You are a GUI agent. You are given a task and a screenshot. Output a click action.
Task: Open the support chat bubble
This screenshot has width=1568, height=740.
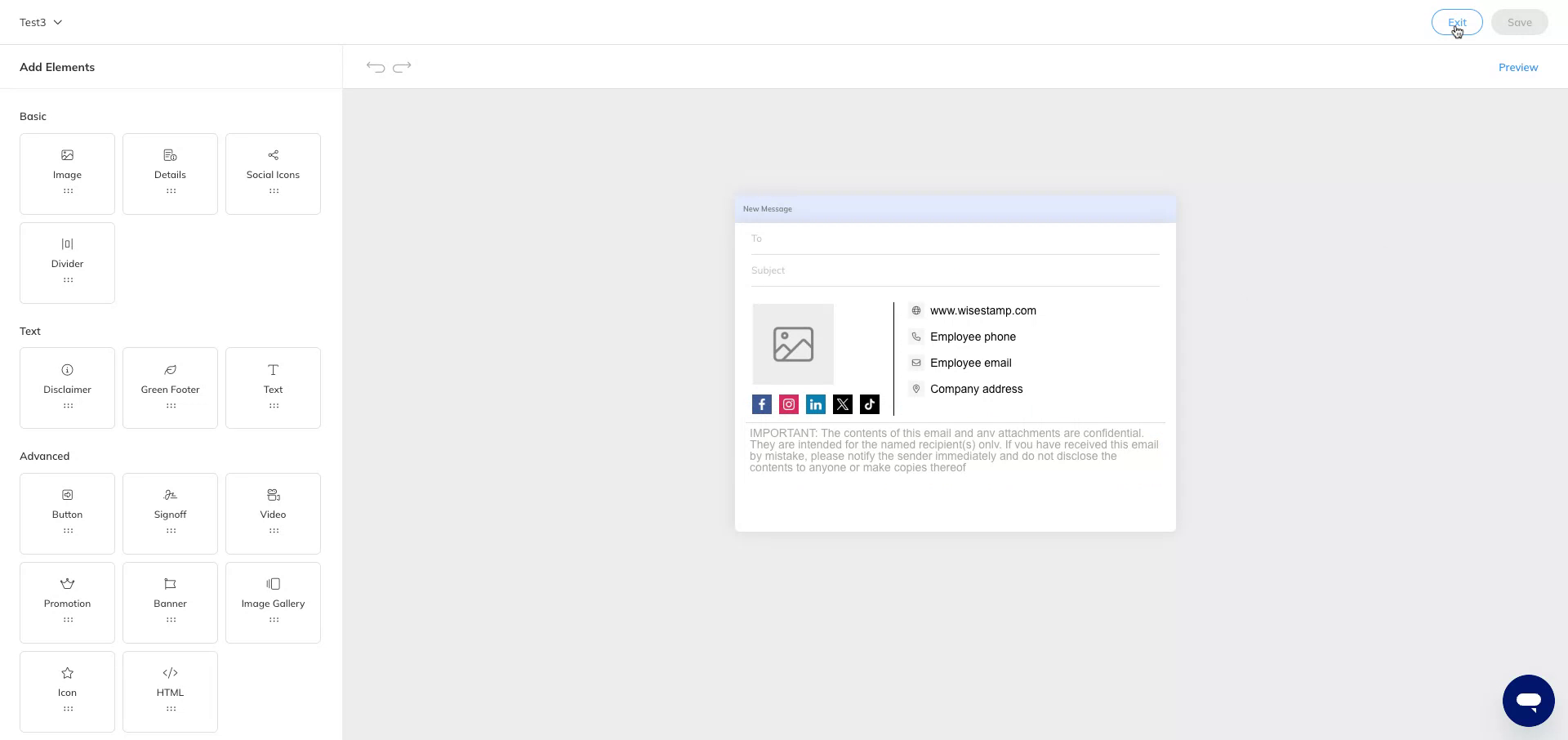pos(1528,700)
